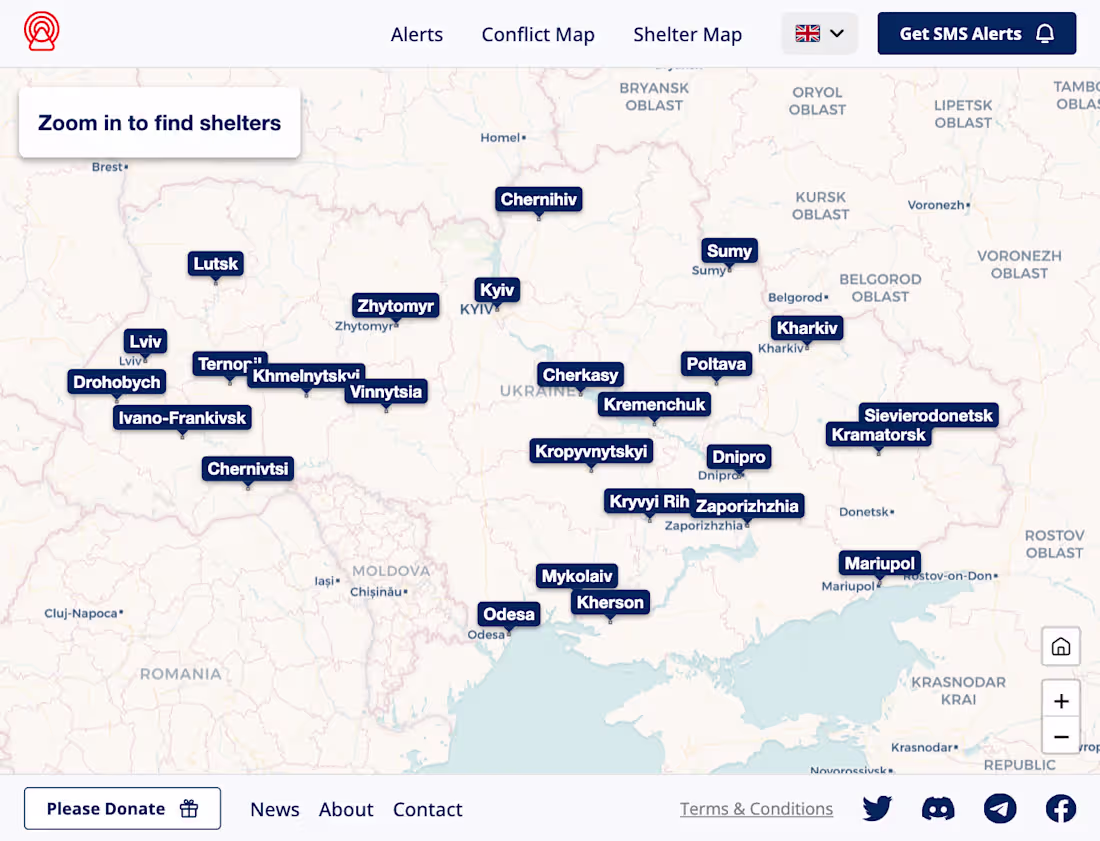
Task: Select the Odesa marker on the map
Action: (x=508, y=614)
